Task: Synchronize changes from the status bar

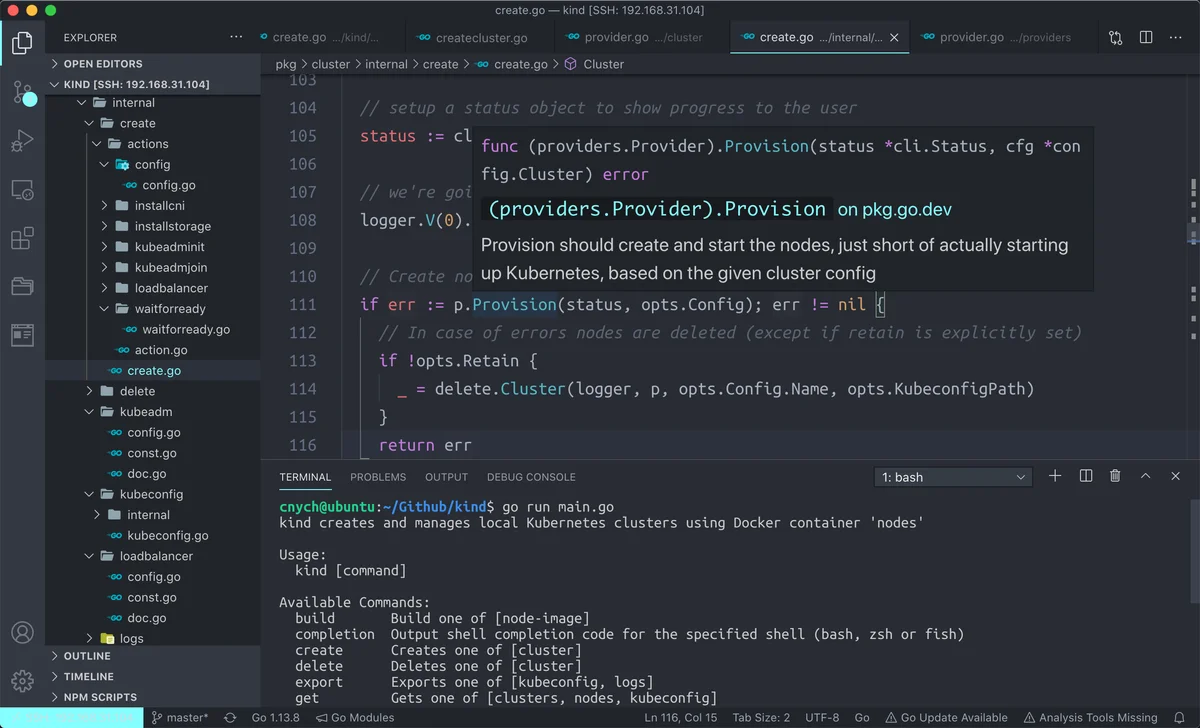Action: point(230,717)
